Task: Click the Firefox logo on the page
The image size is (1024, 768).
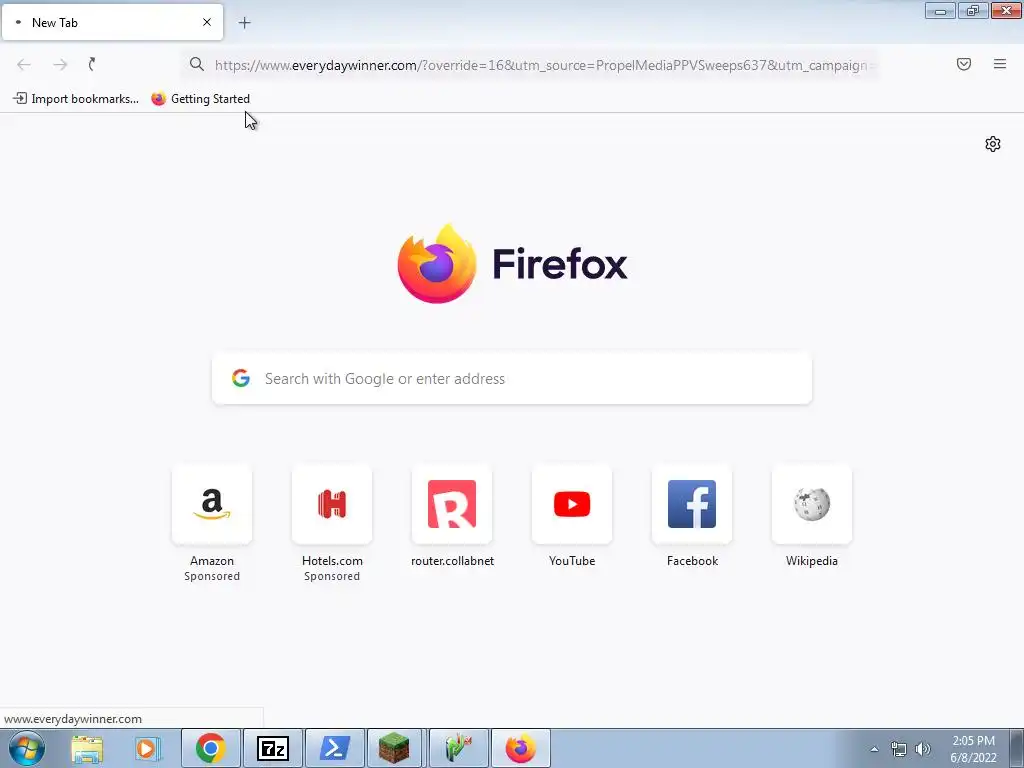Action: click(x=437, y=264)
